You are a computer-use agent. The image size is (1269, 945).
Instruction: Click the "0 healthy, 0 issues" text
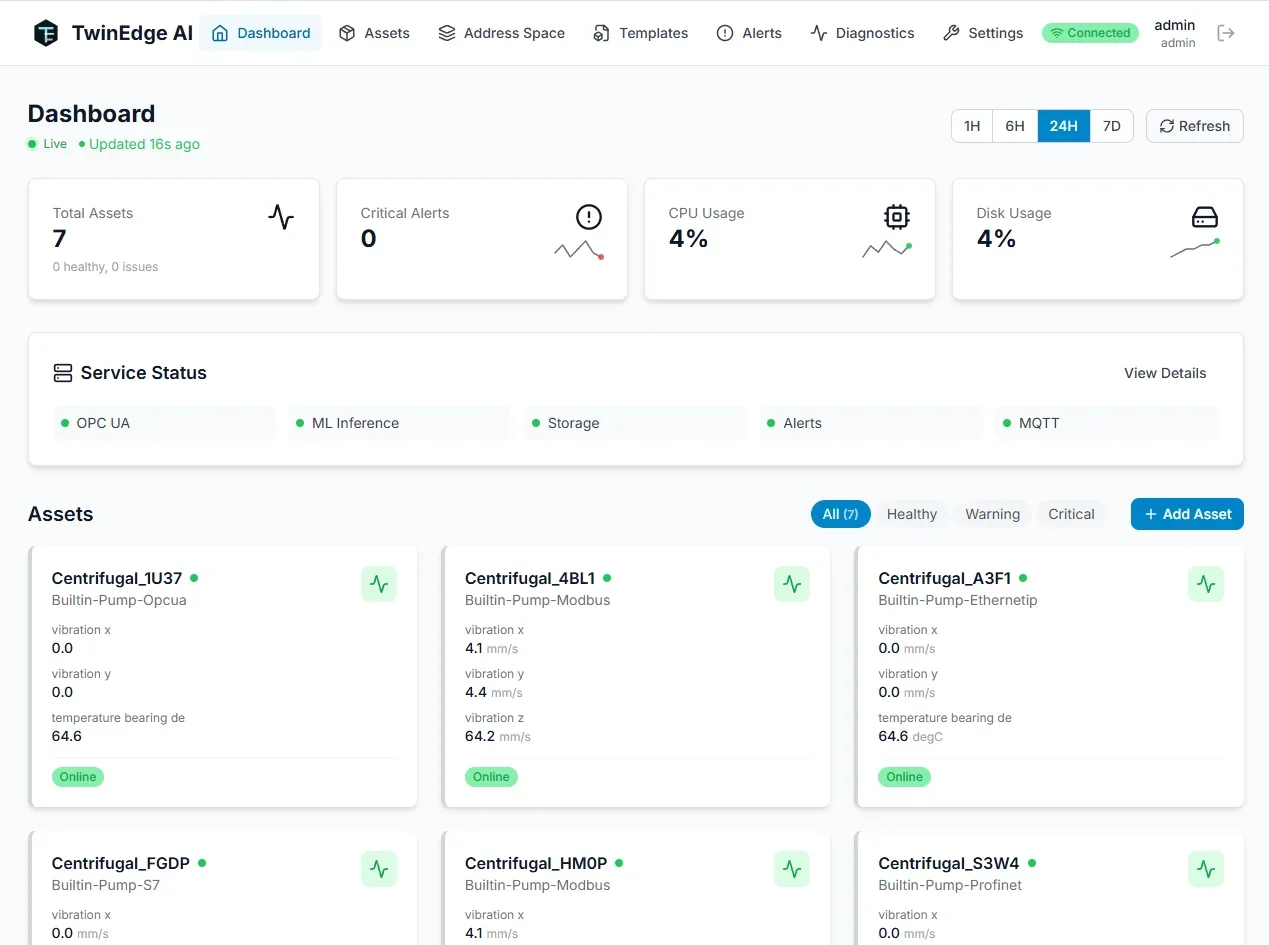(106, 267)
